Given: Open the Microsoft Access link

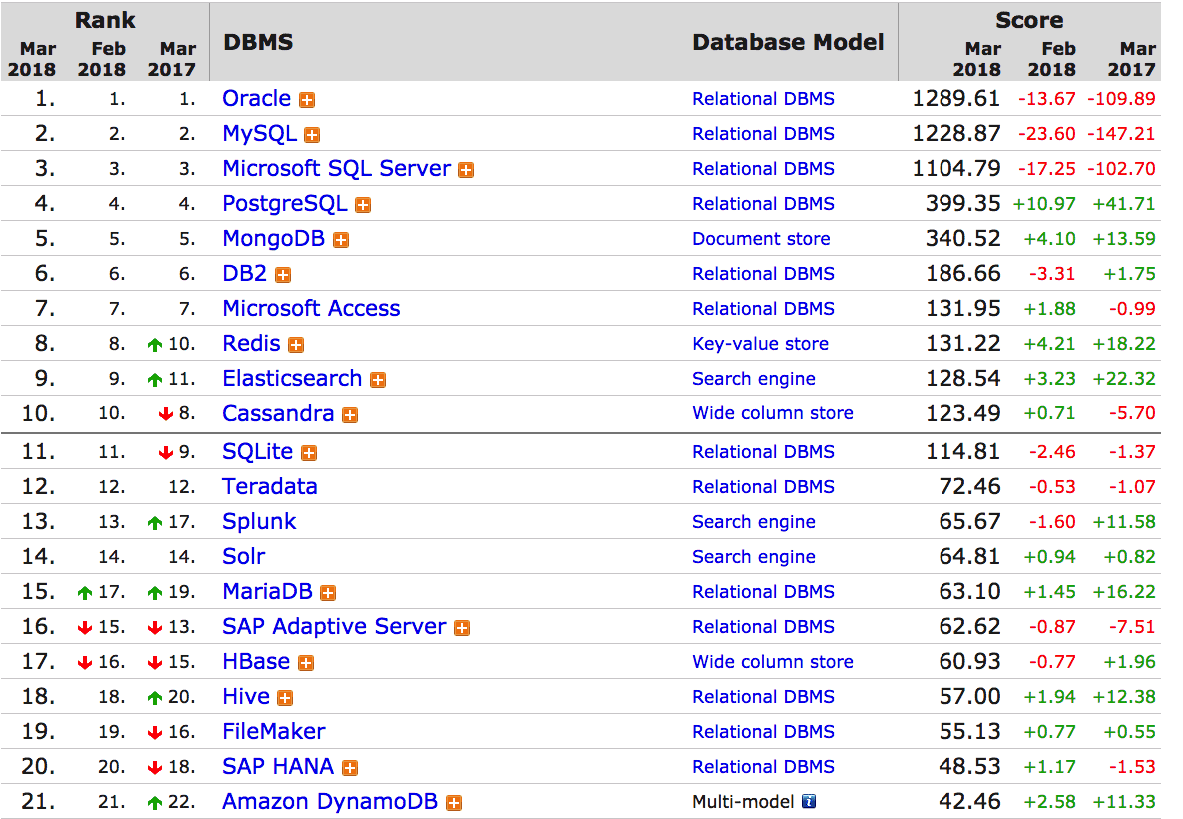Looking at the screenshot, I should coord(311,308).
